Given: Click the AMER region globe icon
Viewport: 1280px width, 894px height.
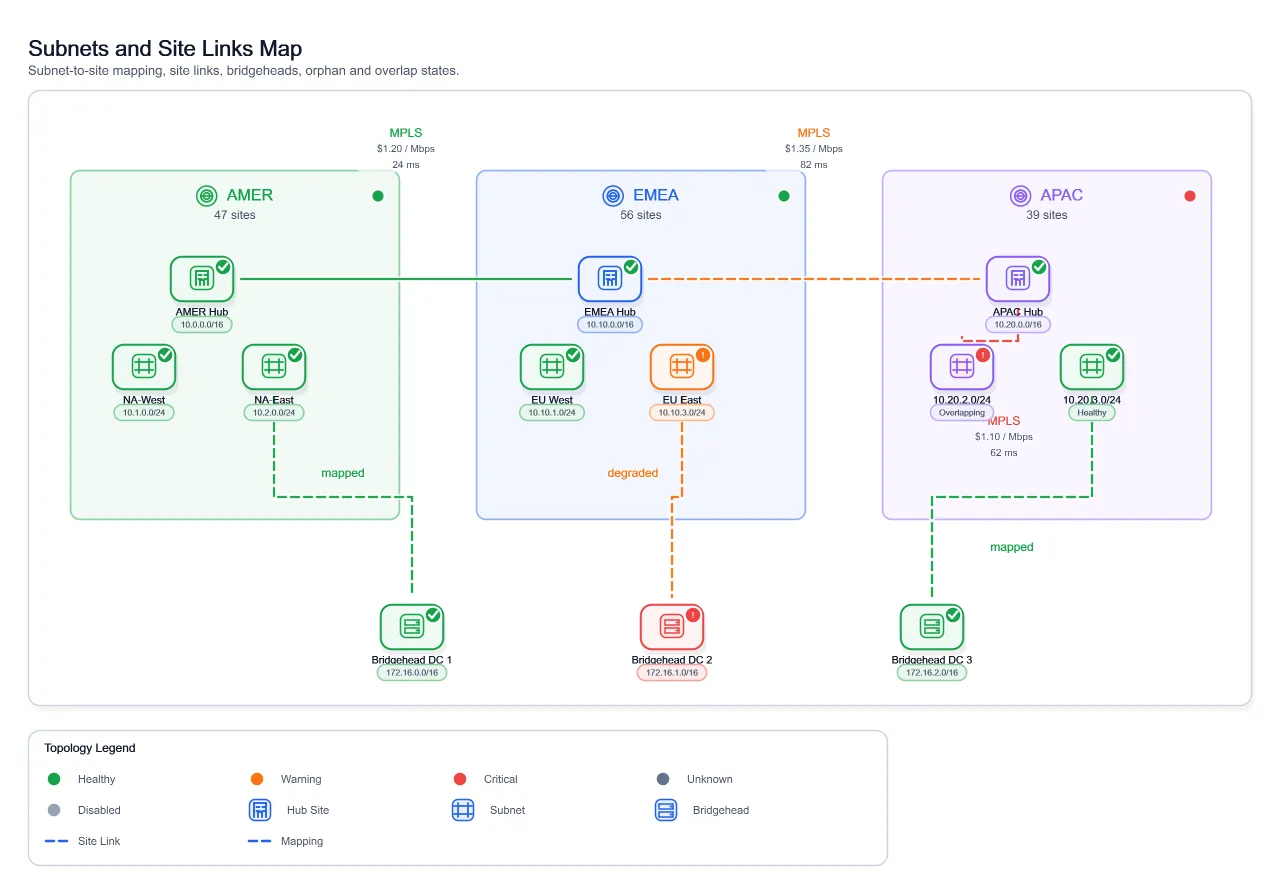Looking at the screenshot, I should 207,196.
